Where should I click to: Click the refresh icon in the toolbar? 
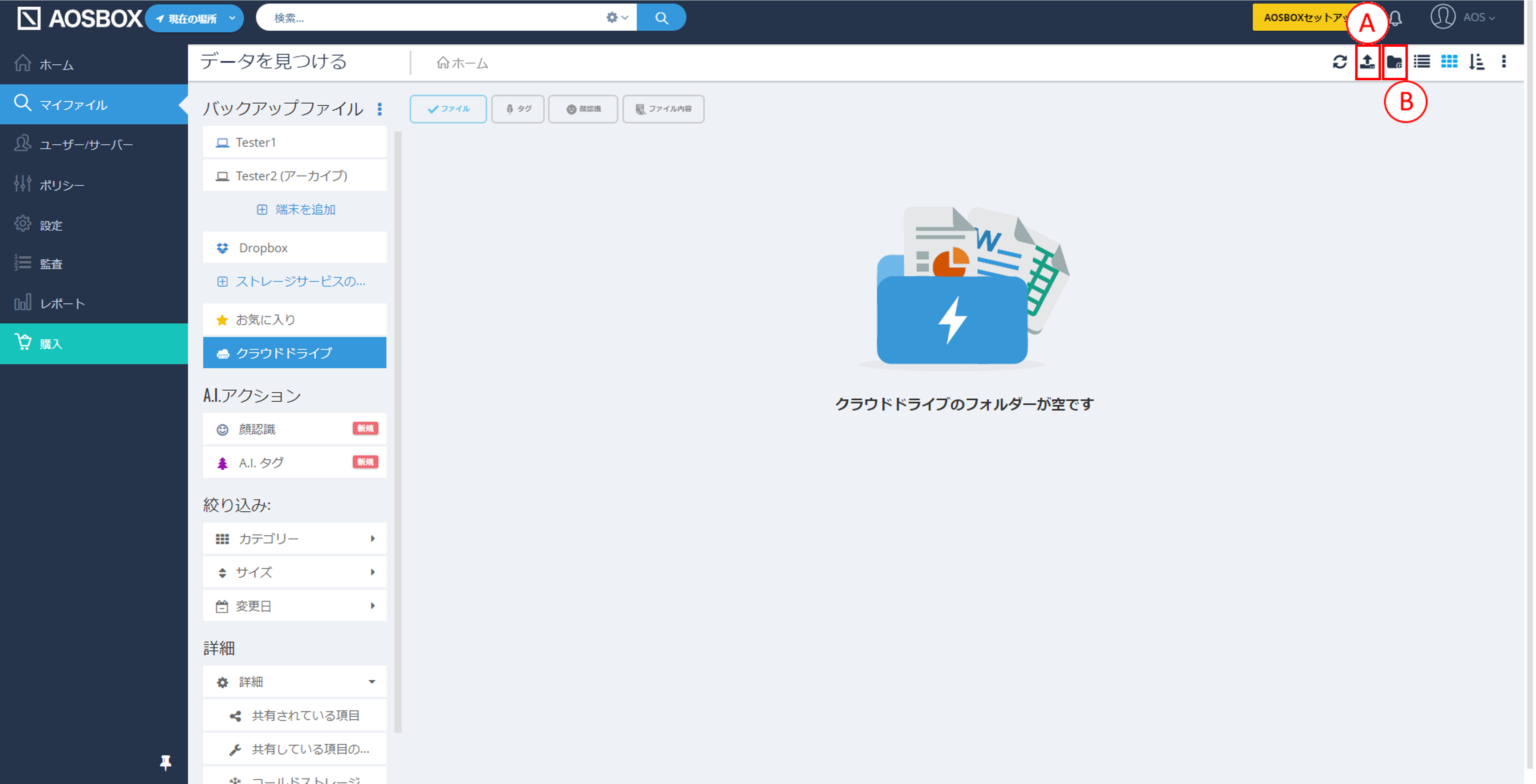1339,62
